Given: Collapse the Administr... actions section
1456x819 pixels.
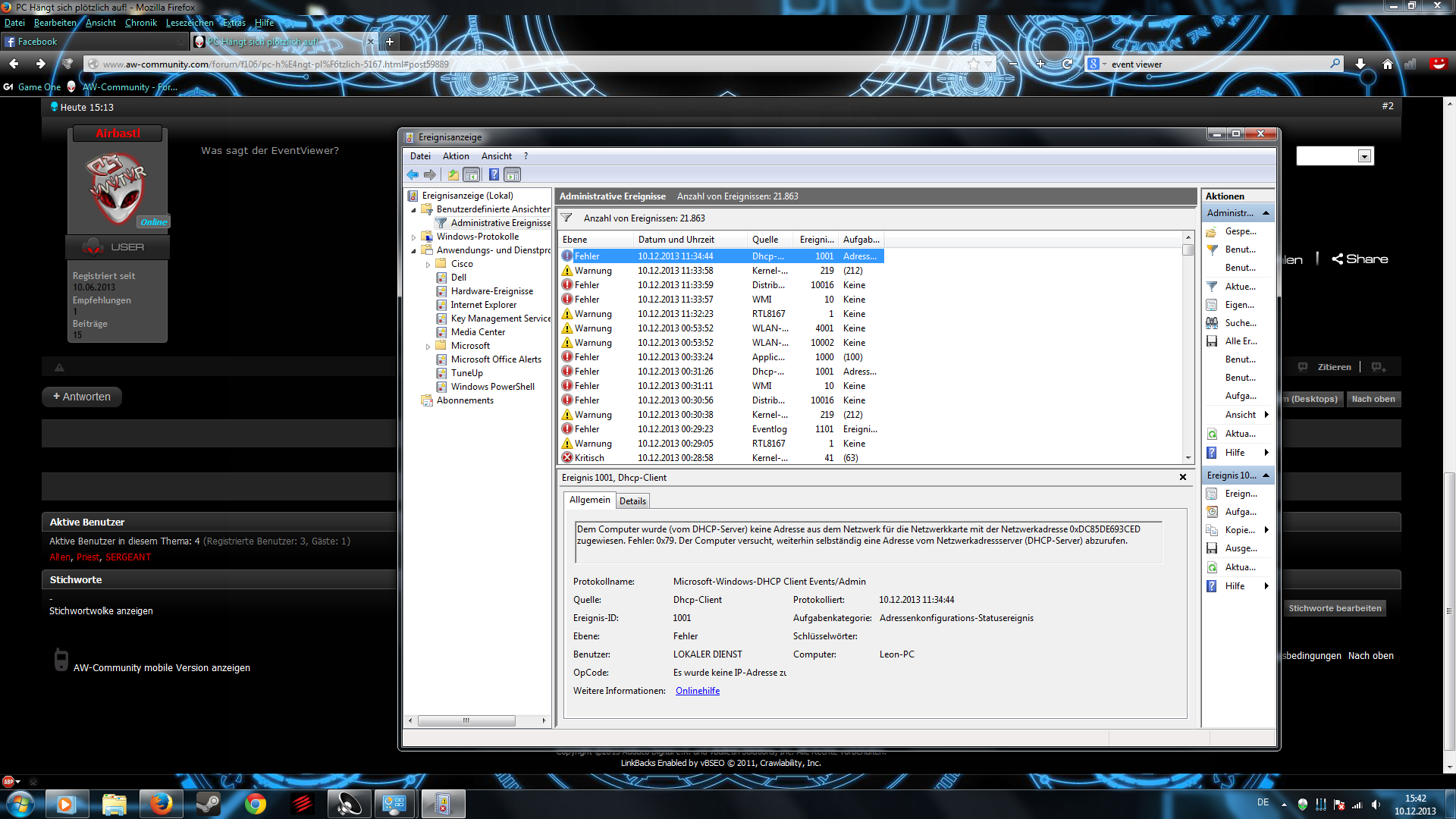Looking at the screenshot, I should (1266, 213).
